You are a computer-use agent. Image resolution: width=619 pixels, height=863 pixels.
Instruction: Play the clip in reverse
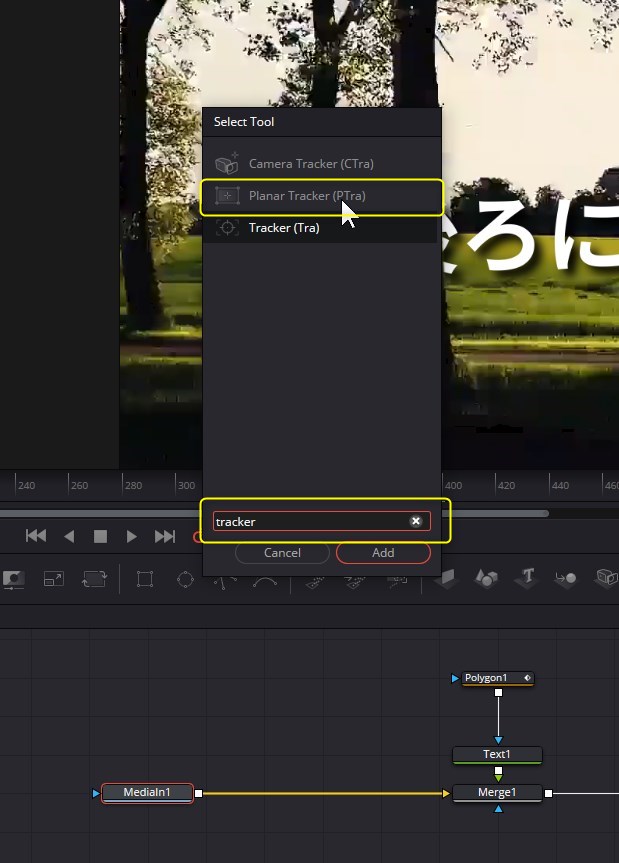tap(69, 536)
